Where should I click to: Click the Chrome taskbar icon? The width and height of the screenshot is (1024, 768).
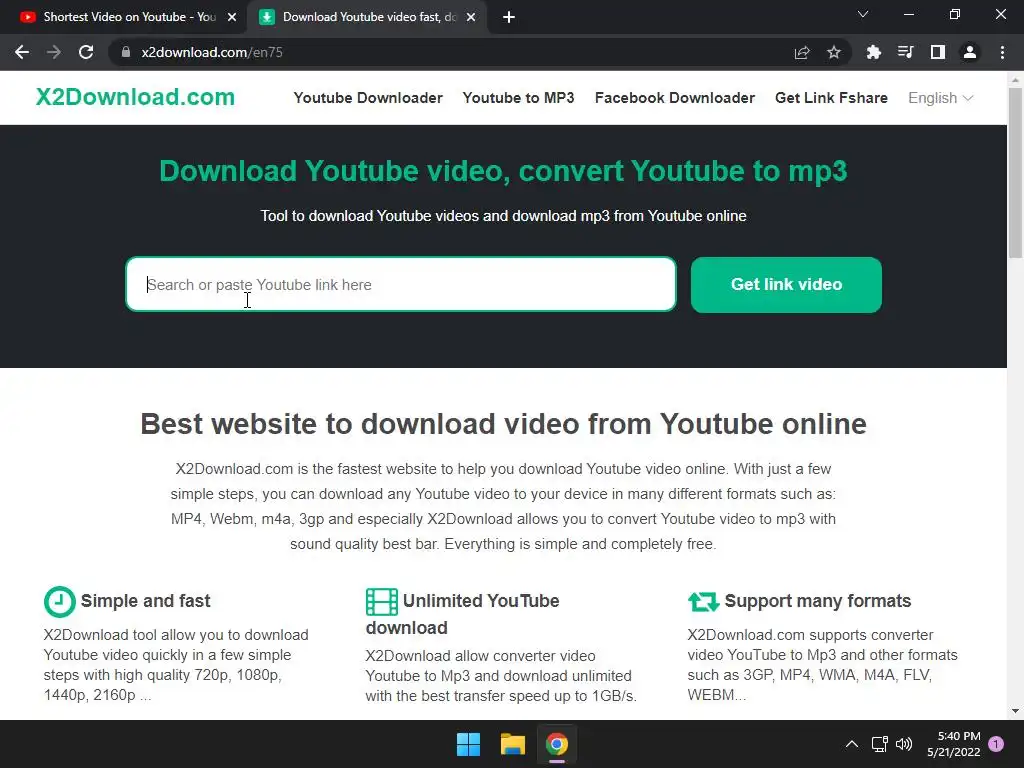557,744
